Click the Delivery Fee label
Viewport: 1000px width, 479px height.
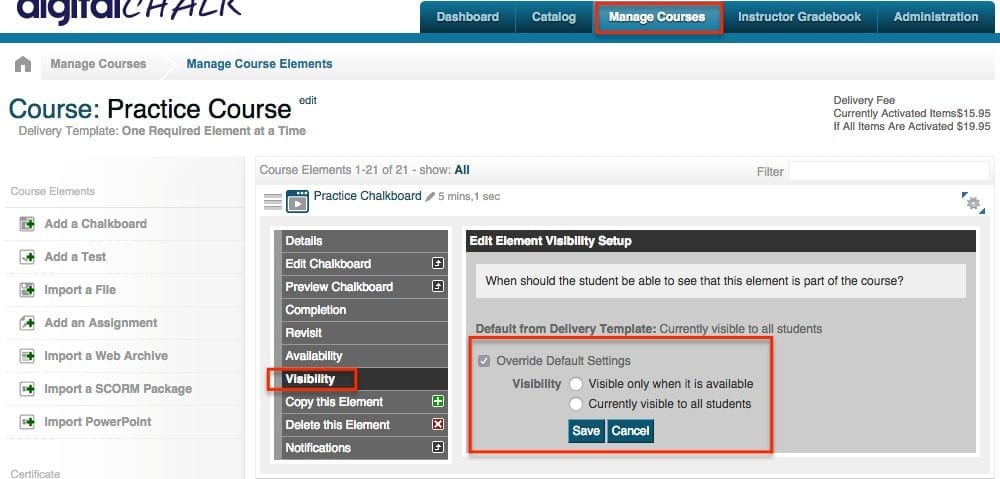pos(864,100)
